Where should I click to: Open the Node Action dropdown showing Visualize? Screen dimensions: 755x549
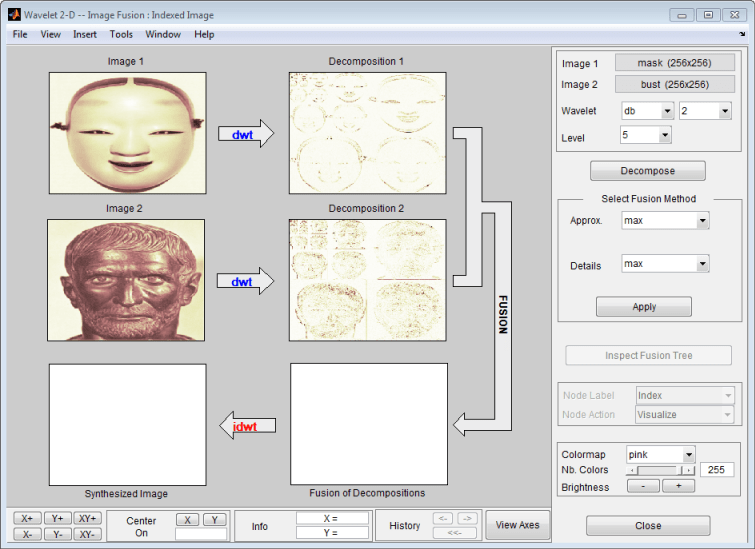pyautogui.click(x=685, y=415)
